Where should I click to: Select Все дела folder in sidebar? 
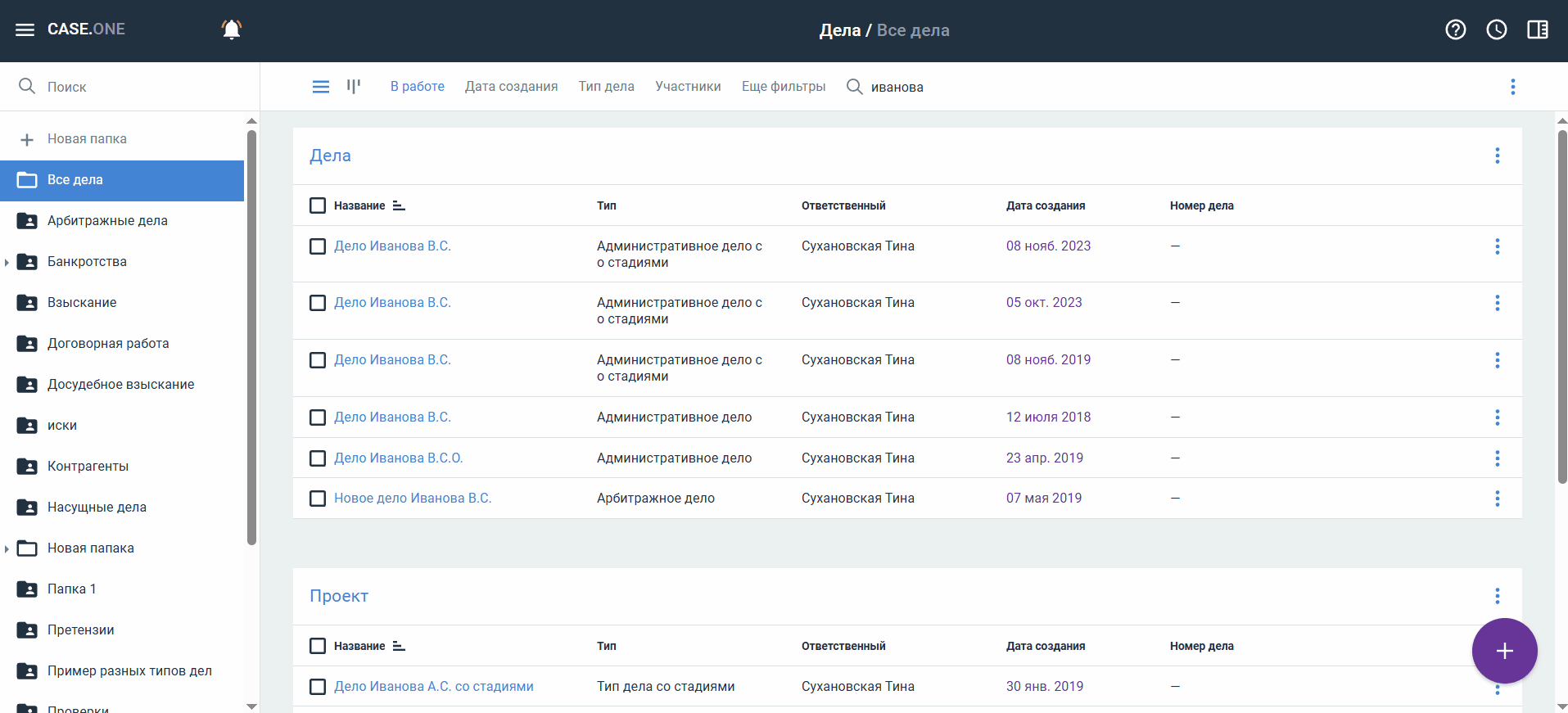122,180
